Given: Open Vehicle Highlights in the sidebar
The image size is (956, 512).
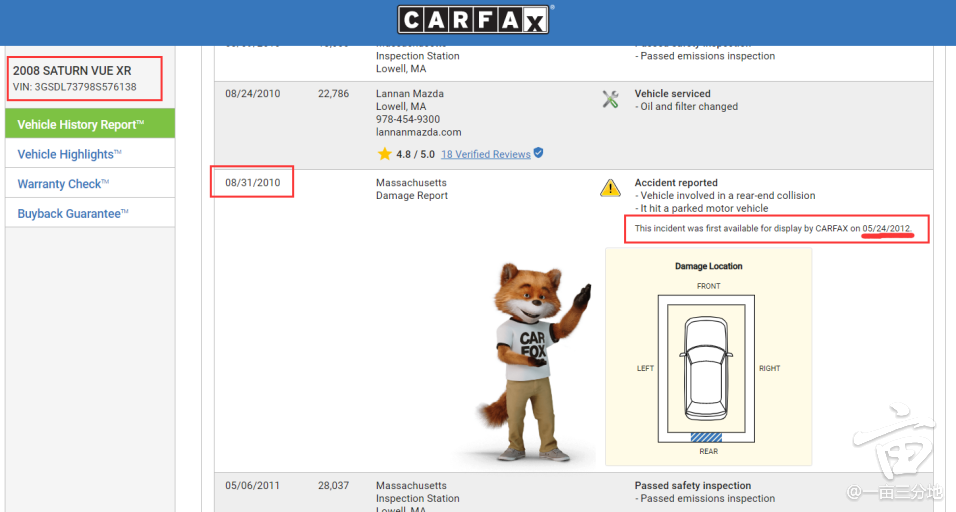Looking at the screenshot, I should coord(69,154).
